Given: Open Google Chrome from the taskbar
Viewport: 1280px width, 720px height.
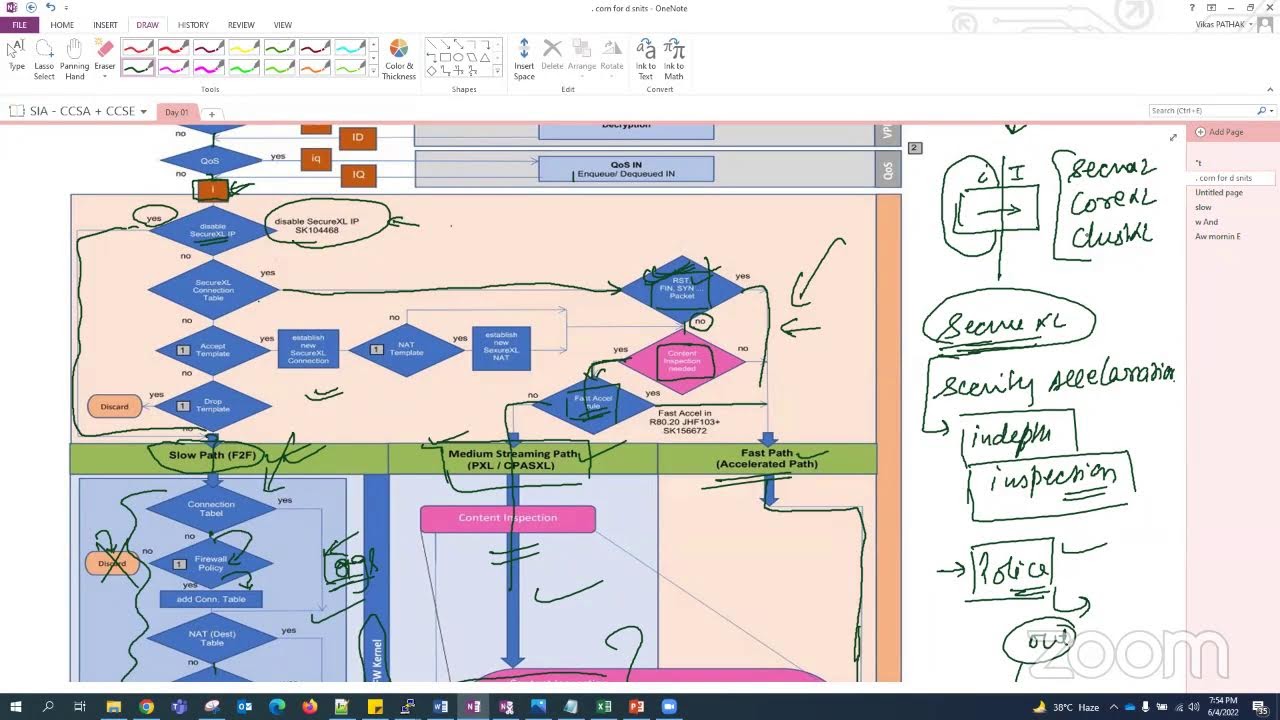Looking at the screenshot, I should click(146, 706).
